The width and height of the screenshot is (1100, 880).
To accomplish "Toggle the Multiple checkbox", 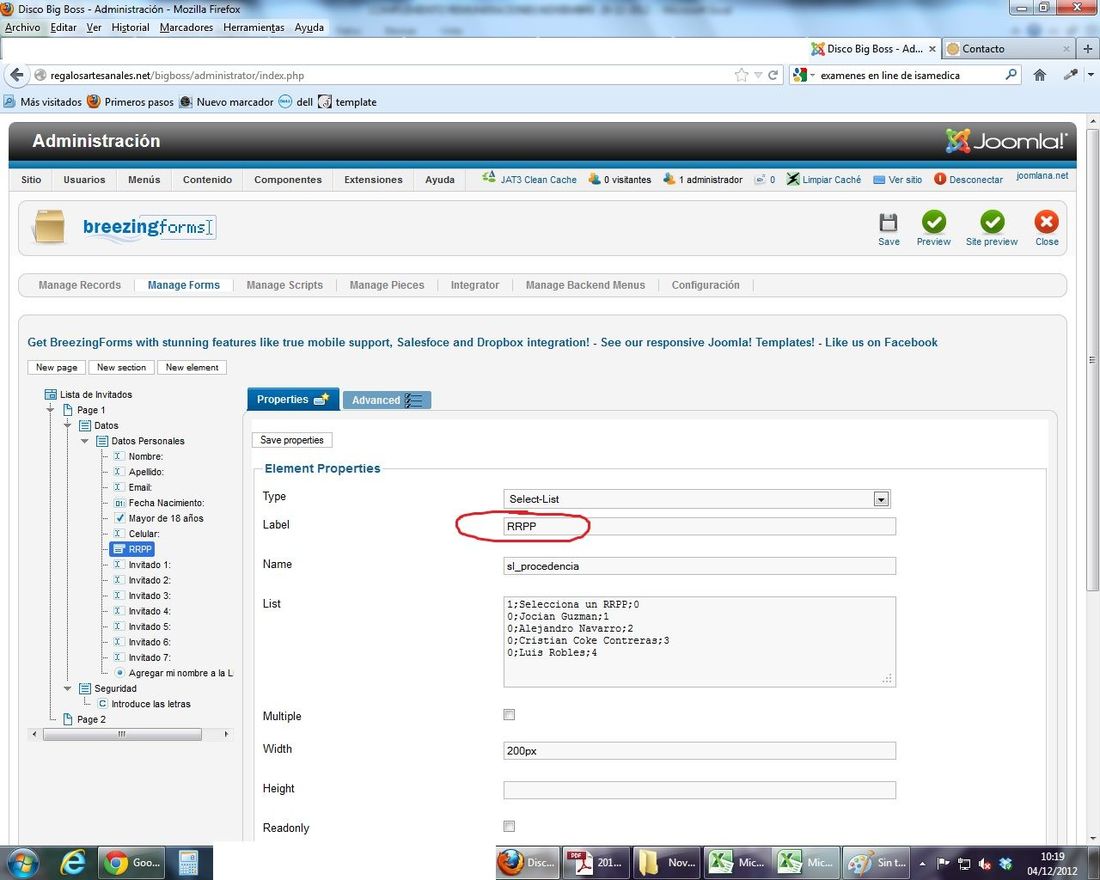I will coord(509,714).
